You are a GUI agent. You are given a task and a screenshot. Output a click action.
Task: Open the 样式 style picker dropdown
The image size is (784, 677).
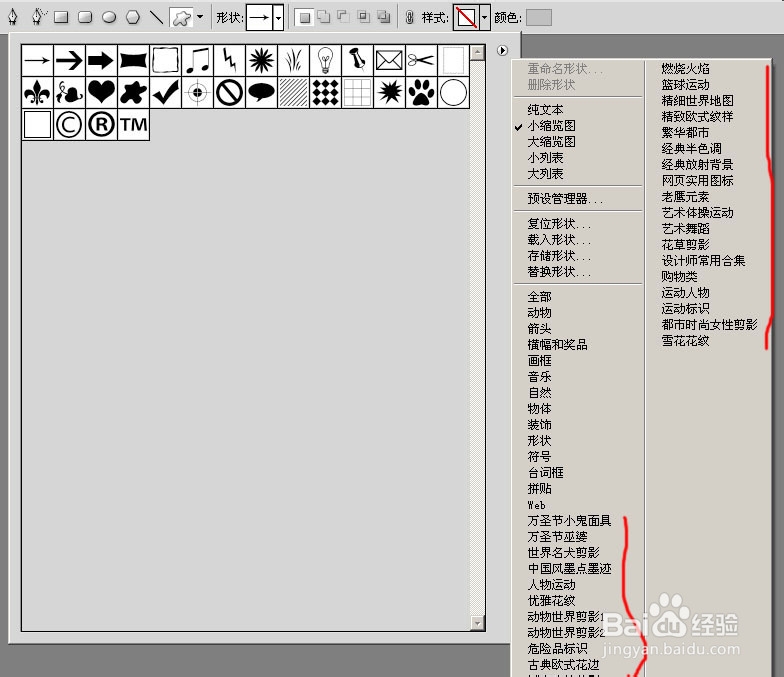[484, 18]
